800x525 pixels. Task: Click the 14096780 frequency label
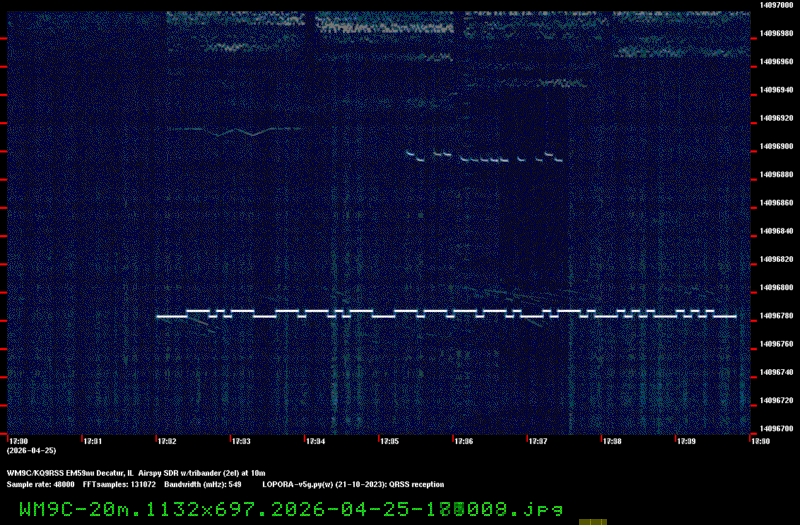[777, 316]
